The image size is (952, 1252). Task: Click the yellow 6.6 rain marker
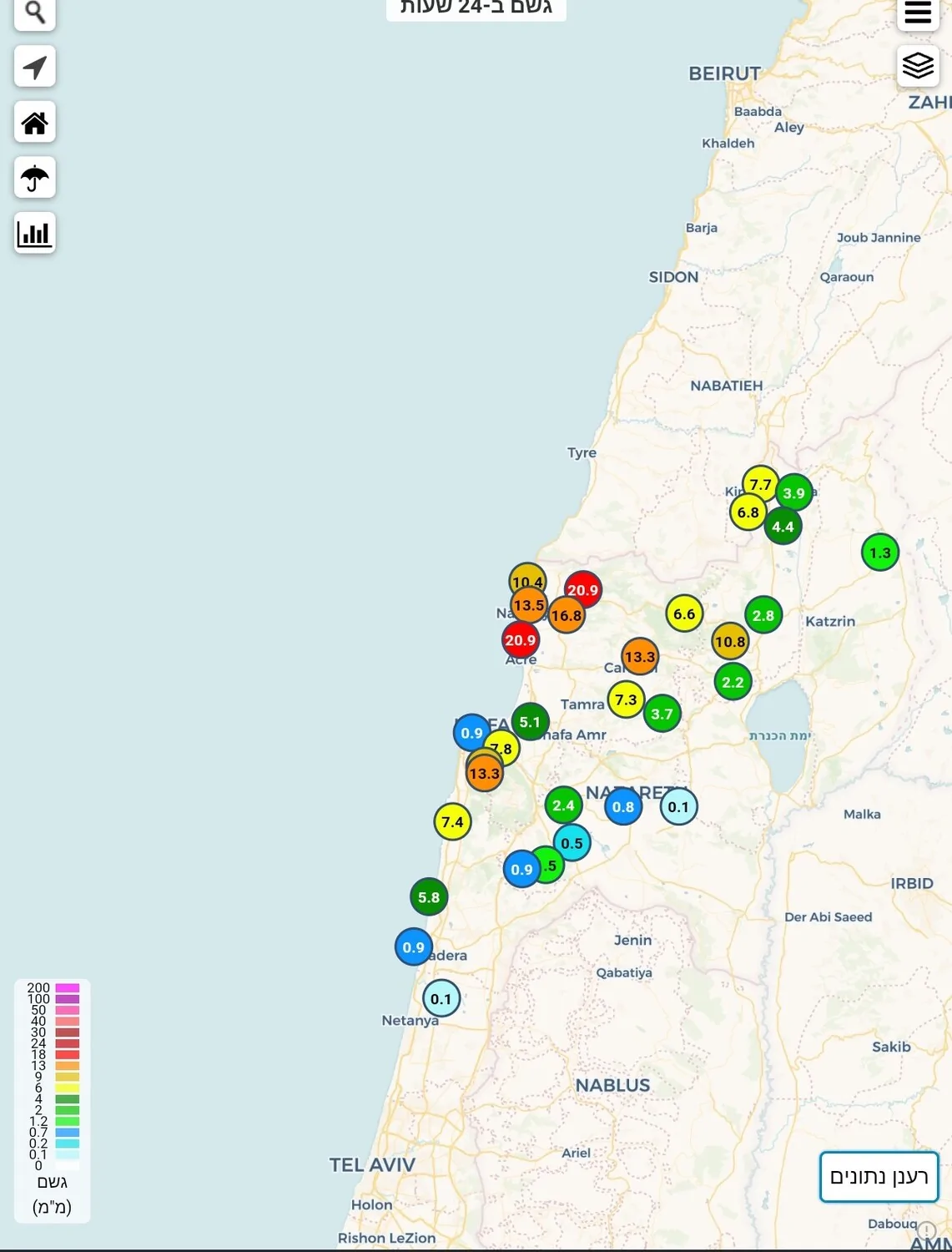point(684,614)
